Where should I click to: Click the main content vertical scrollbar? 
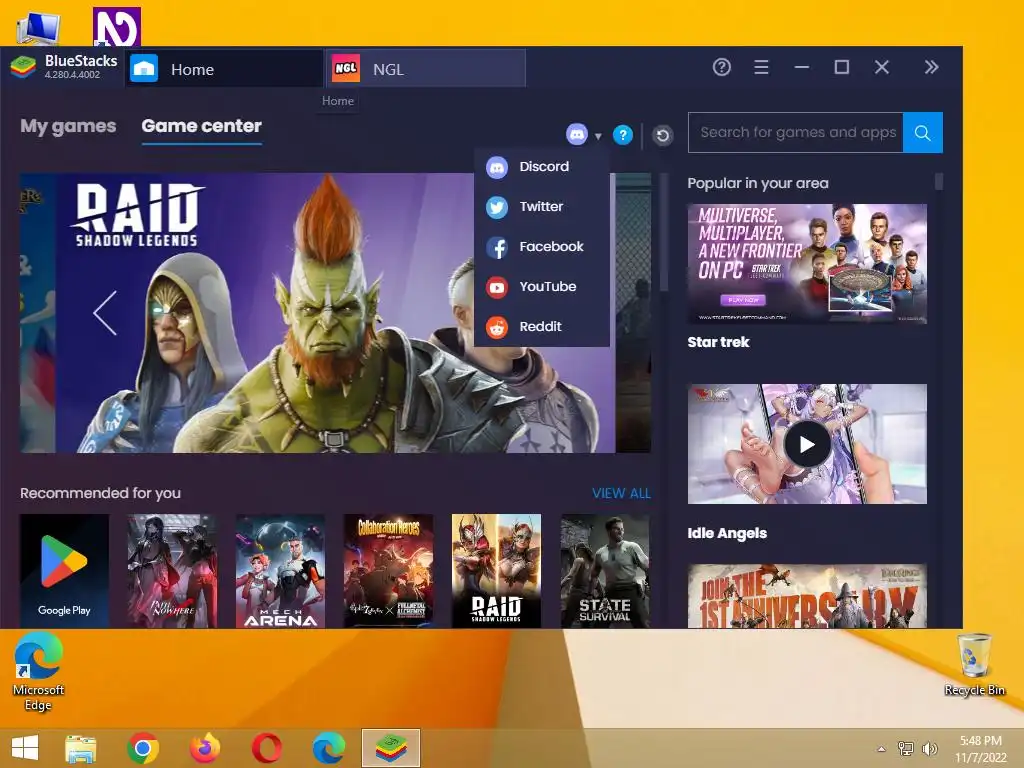[664, 232]
